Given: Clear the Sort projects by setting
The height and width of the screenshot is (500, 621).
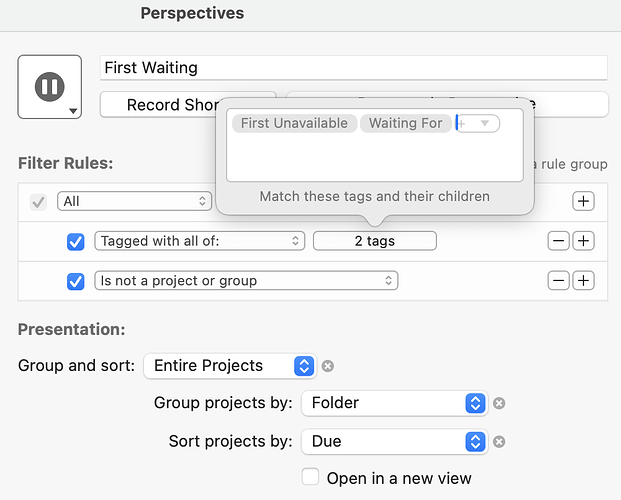Looking at the screenshot, I should (x=499, y=441).
